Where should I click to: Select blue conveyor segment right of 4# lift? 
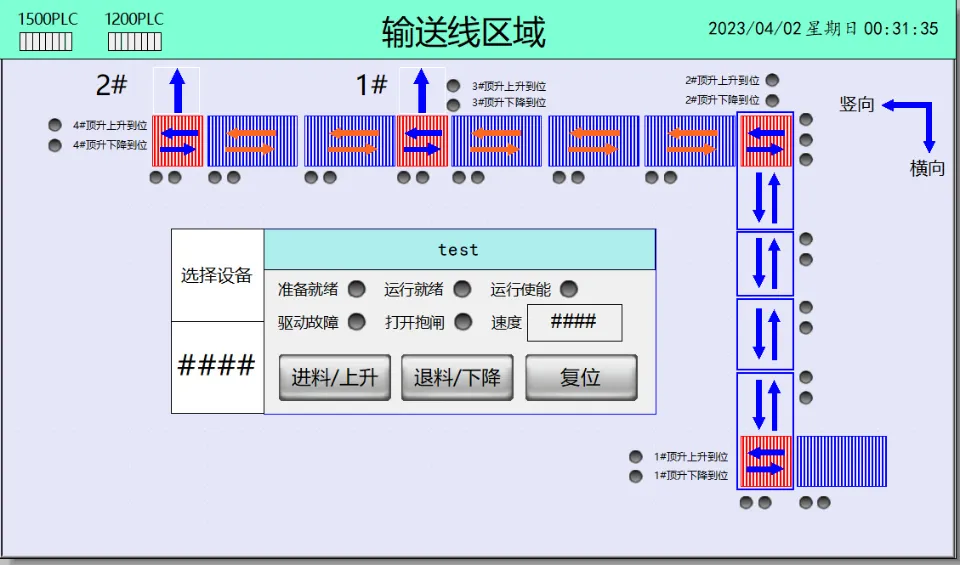(x=252, y=141)
